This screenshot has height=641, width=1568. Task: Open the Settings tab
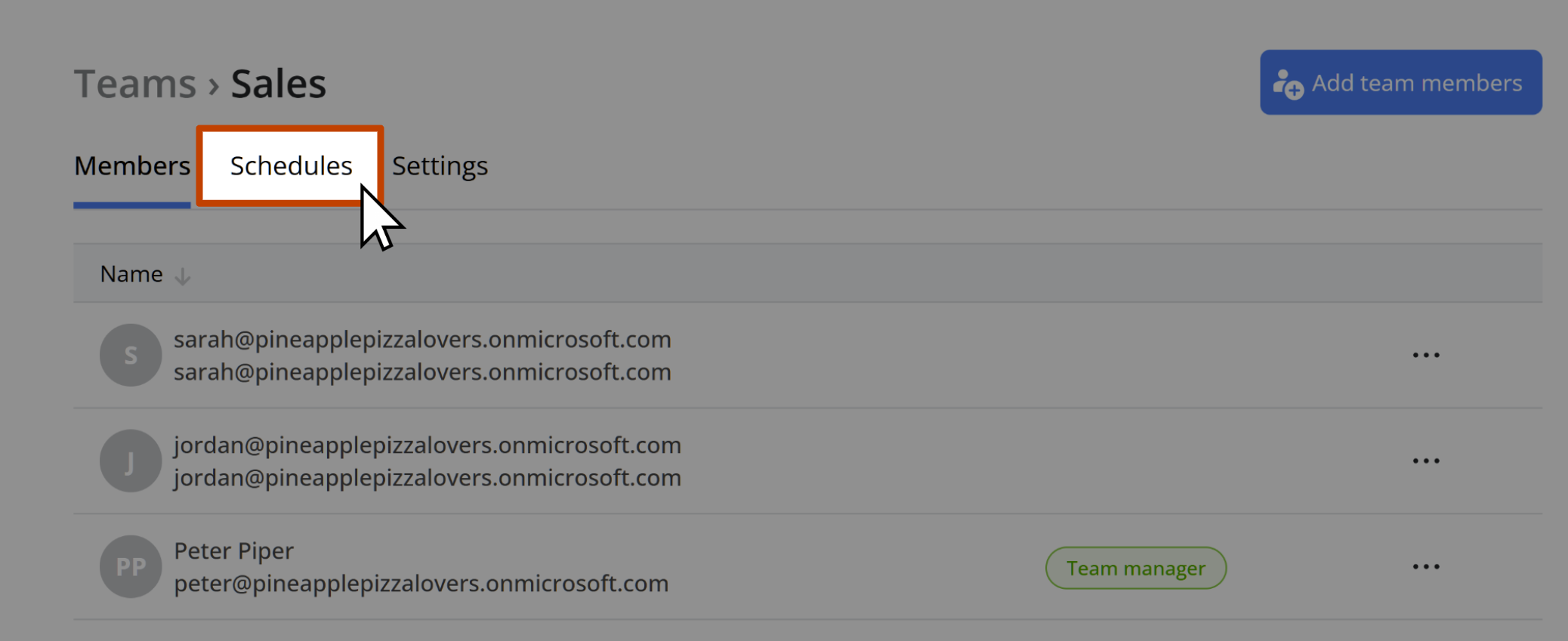(x=440, y=165)
